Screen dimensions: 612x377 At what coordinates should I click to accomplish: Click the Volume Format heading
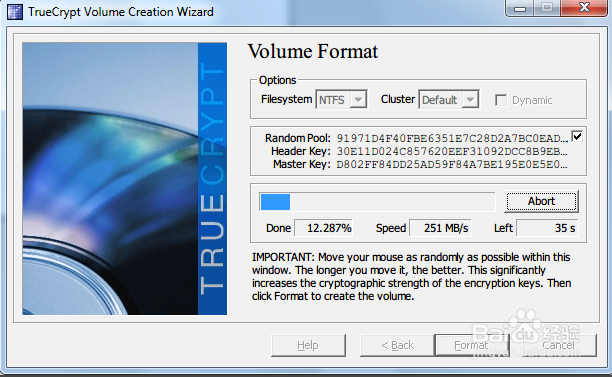click(313, 52)
